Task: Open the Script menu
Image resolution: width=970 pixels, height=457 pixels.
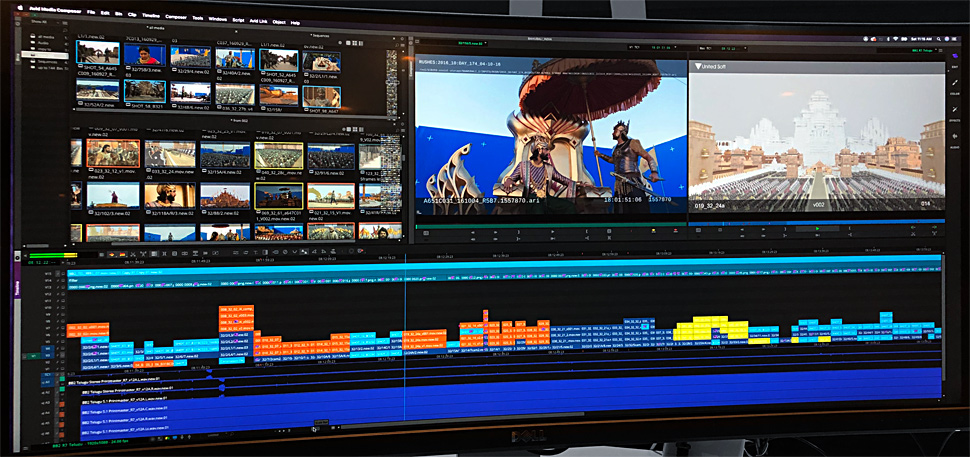Action: point(238,20)
